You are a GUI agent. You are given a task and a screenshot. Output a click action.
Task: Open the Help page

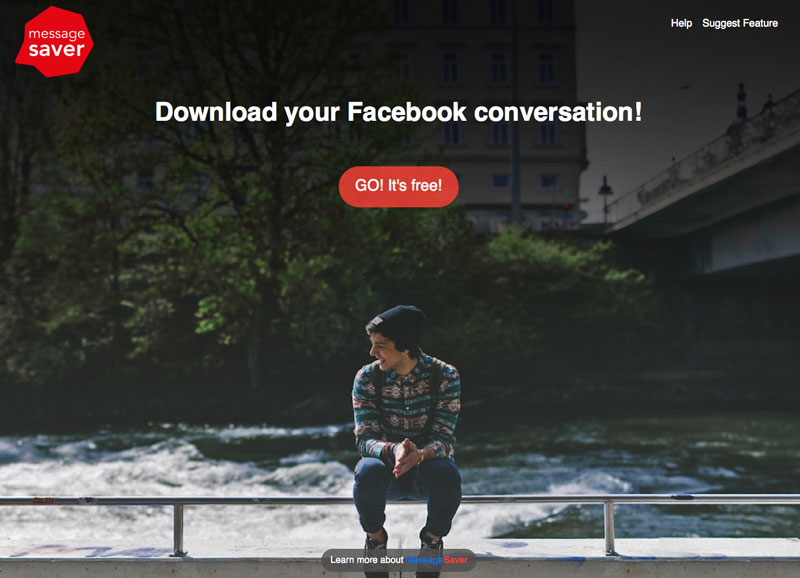coord(681,23)
